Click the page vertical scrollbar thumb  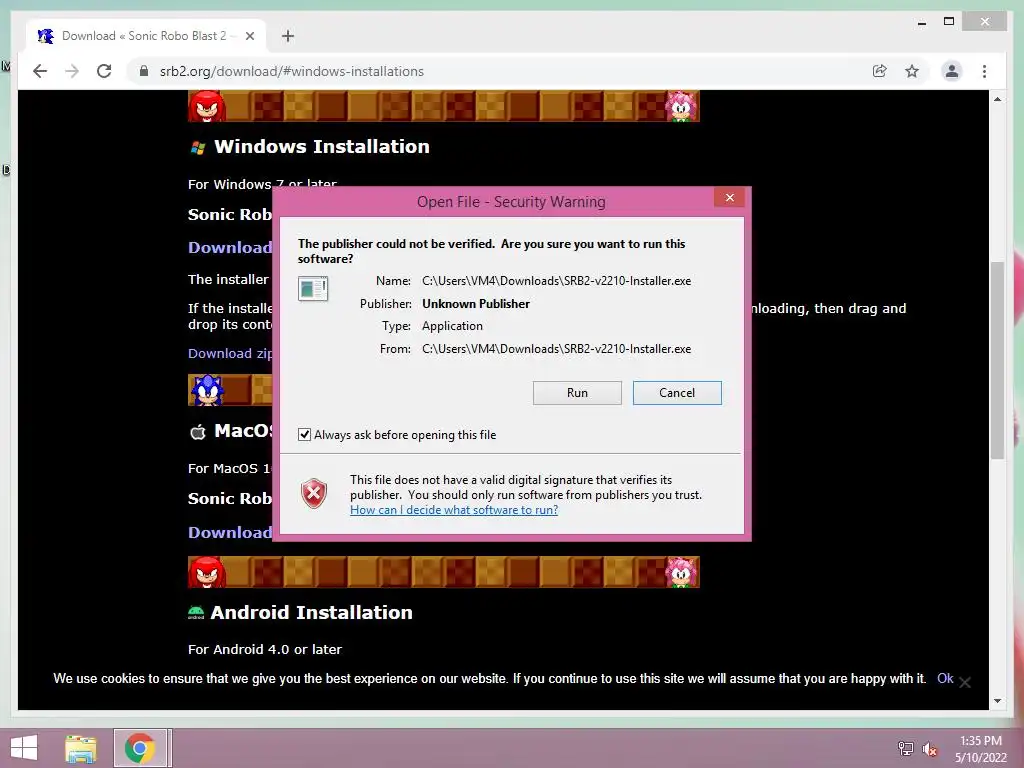[997, 360]
